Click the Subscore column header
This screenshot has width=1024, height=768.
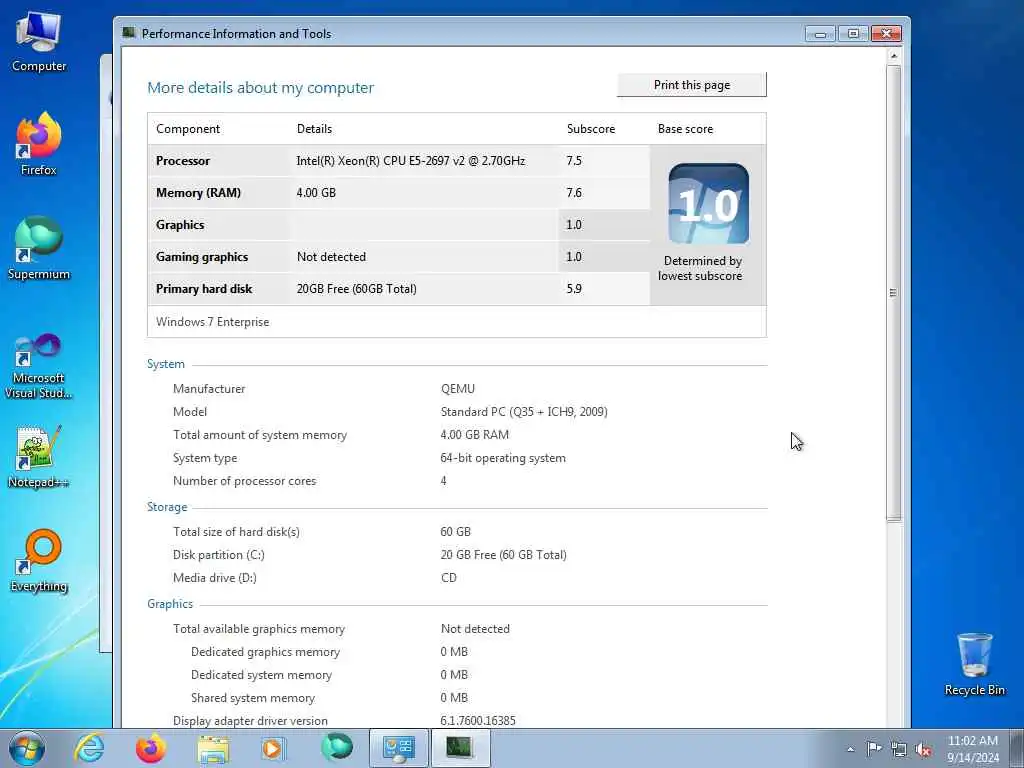[591, 129]
